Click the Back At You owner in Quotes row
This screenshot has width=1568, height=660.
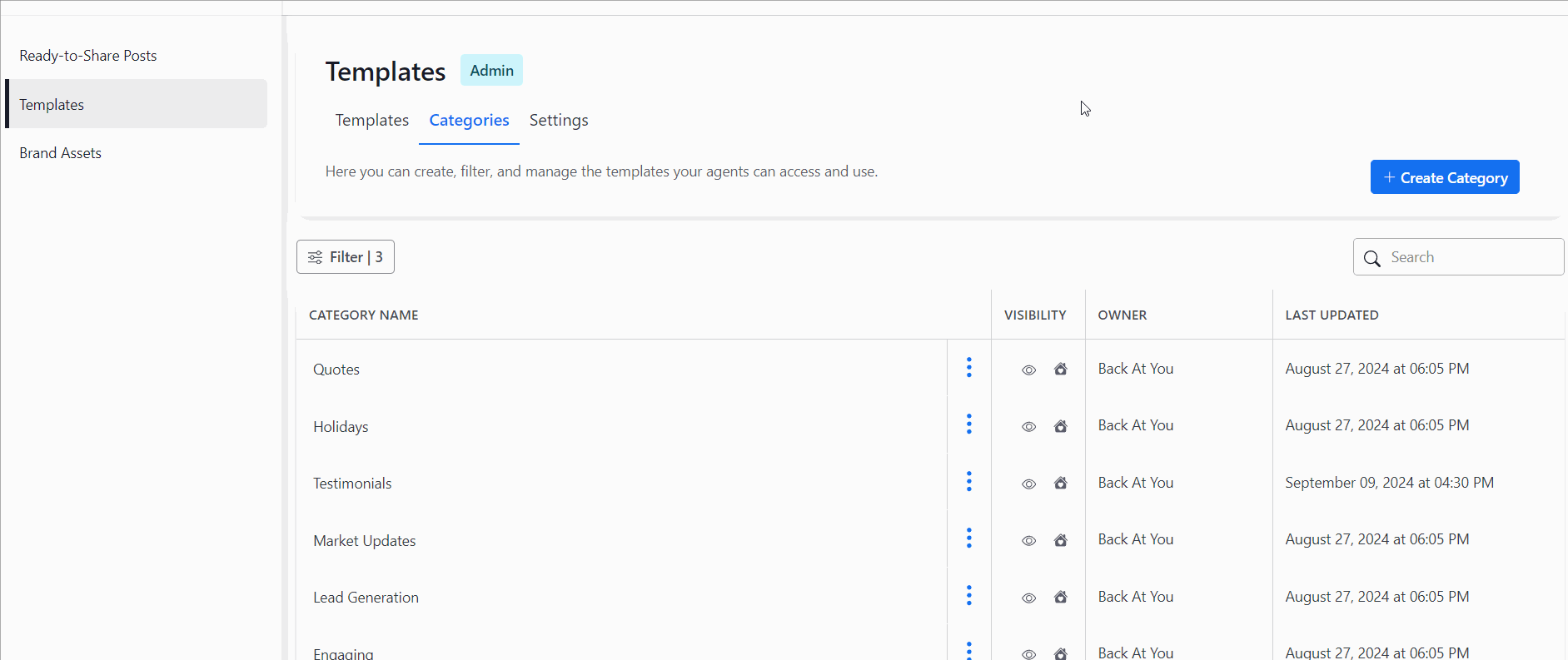pos(1136,369)
